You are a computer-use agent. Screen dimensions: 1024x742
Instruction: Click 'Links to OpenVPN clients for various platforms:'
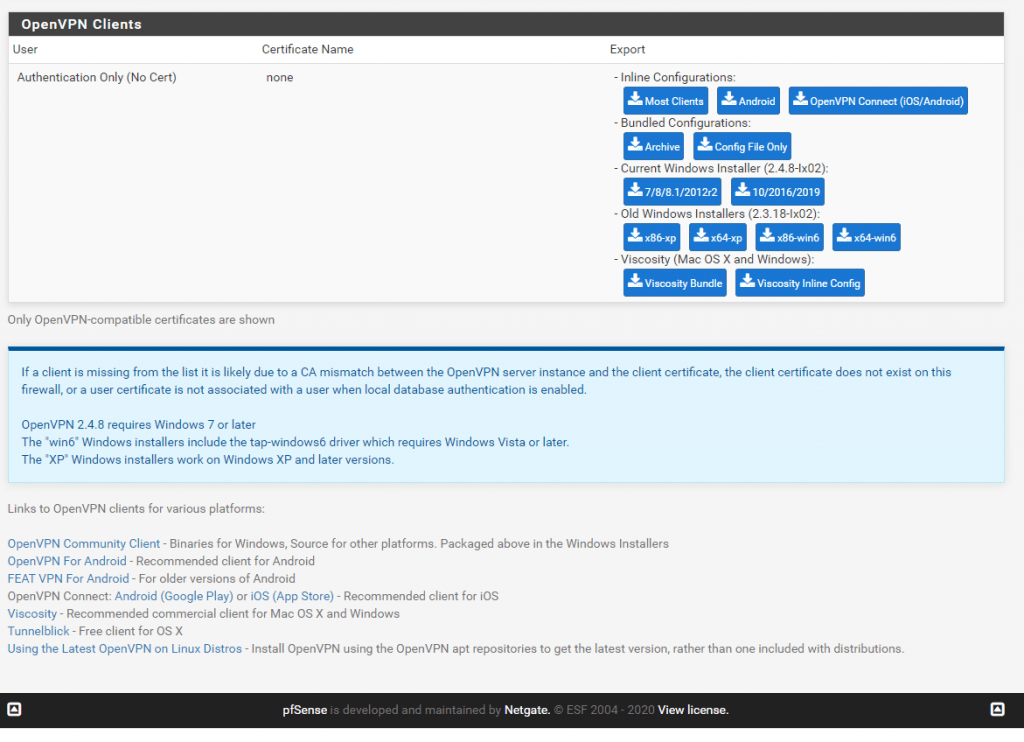coord(136,509)
